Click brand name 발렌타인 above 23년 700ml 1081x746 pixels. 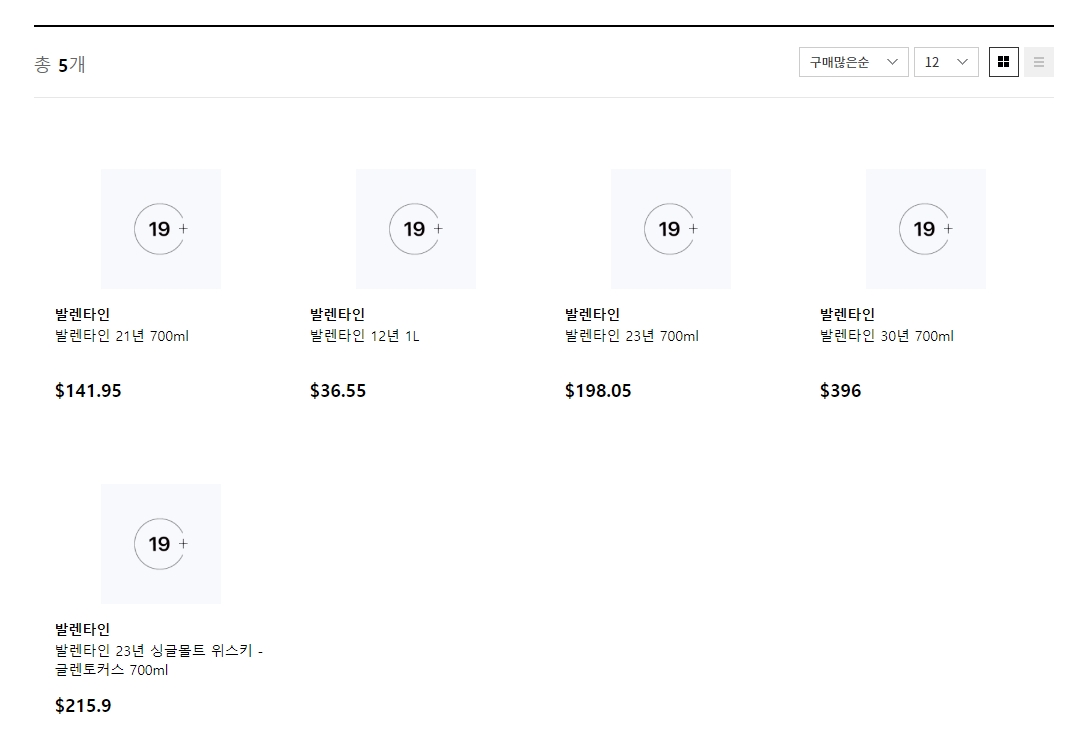coord(593,314)
